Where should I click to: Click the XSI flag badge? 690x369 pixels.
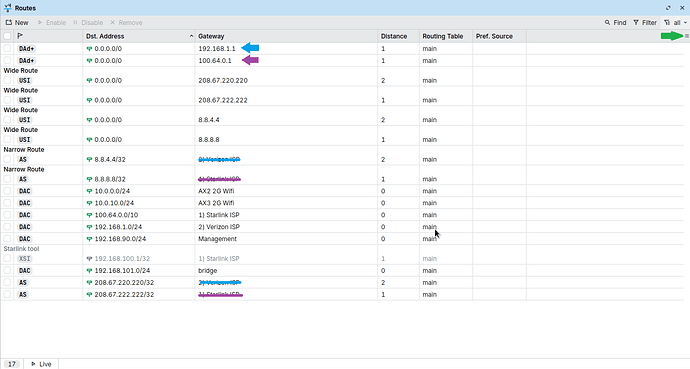(x=25, y=259)
